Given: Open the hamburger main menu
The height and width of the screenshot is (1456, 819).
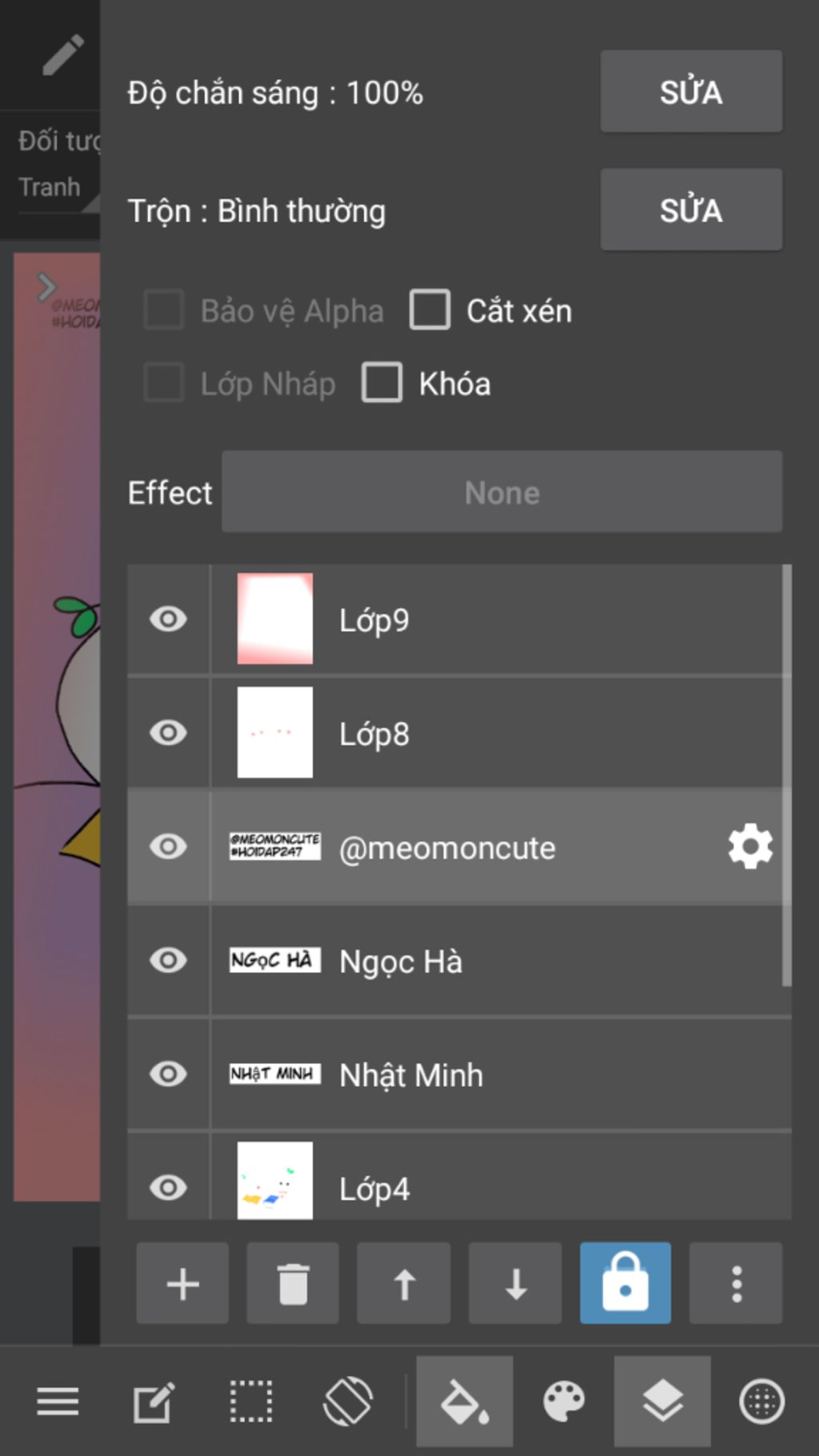Looking at the screenshot, I should [58, 1402].
